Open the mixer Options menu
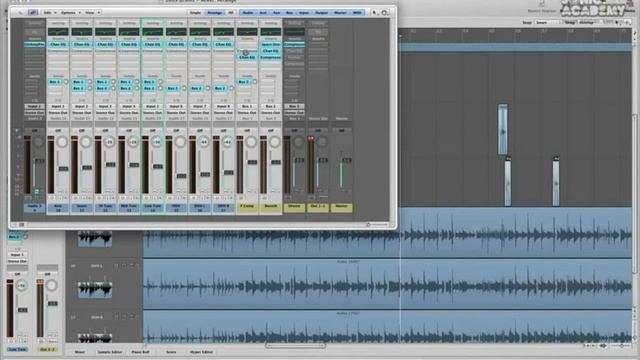 click(x=70, y=13)
